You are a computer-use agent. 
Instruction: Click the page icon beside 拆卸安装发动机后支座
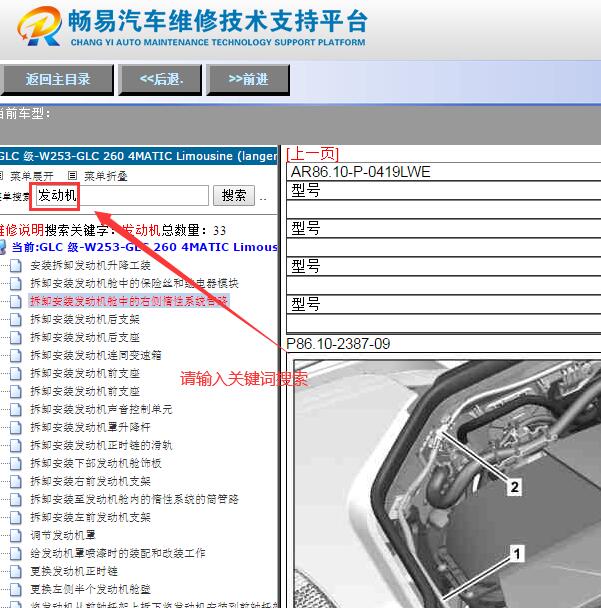coord(16,337)
